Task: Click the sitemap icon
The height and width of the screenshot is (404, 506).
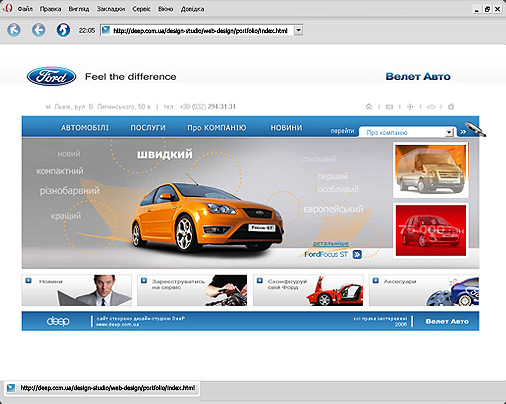Action: (x=410, y=107)
